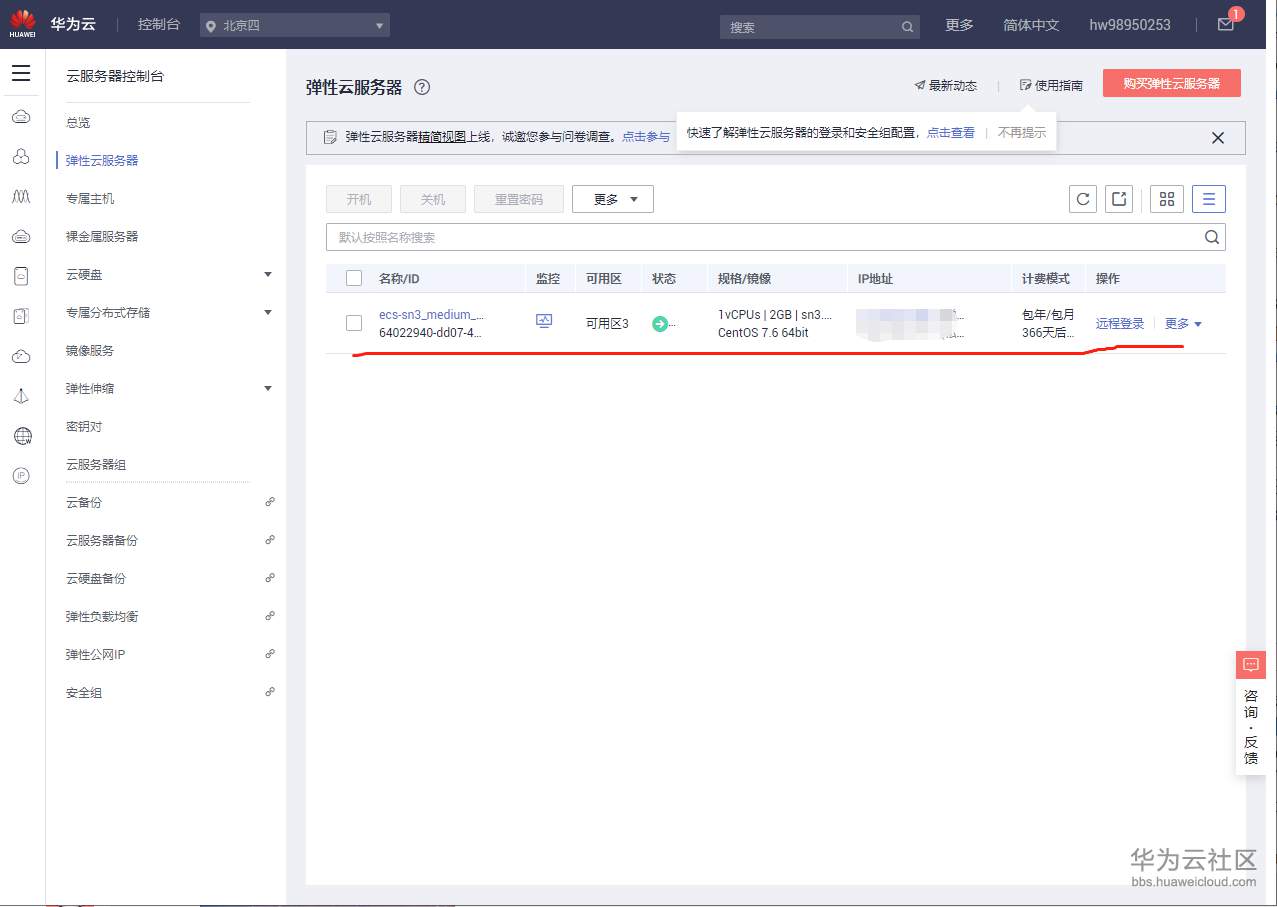Viewport: 1277px width, 907px height.
Task: Open the 简体中文 language menu
Action: 1031,25
